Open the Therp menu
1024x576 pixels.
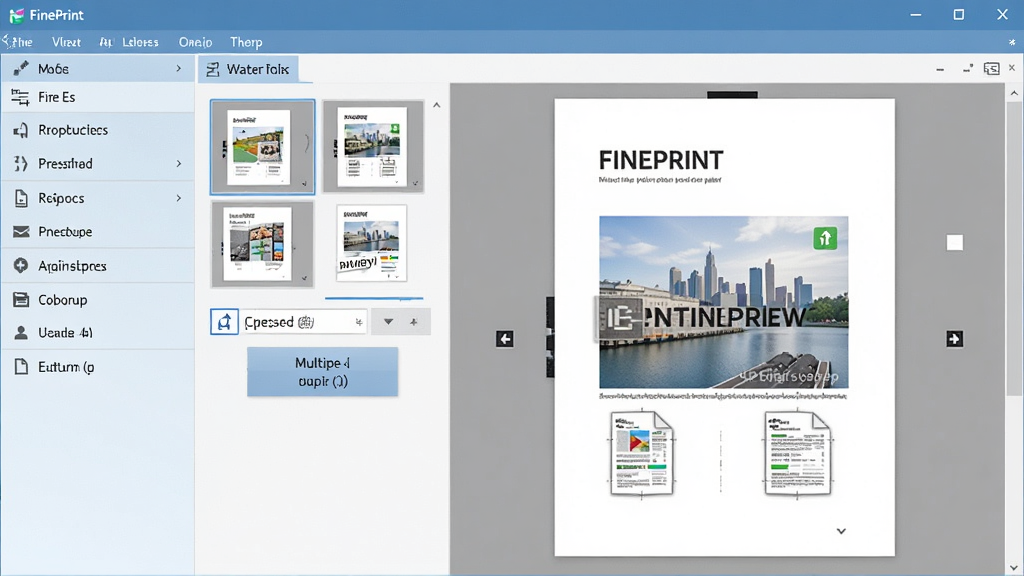tap(246, 42)
